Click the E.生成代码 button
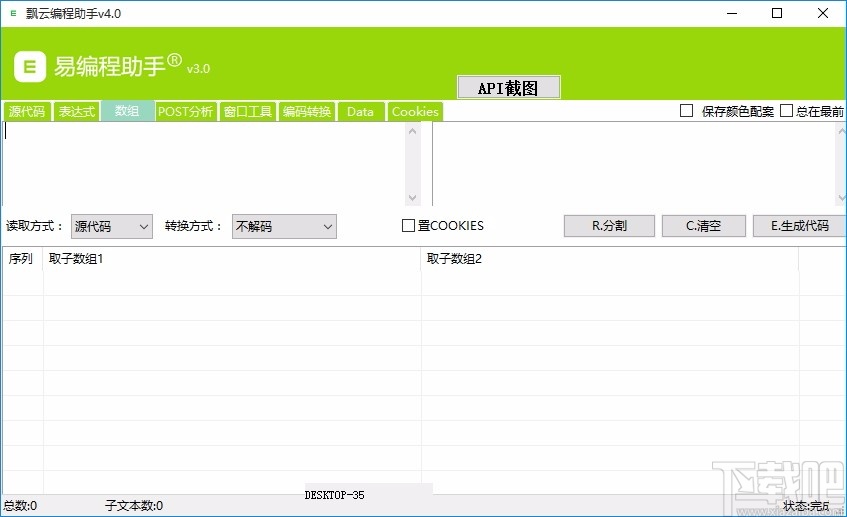 click(x=799, y=226)
